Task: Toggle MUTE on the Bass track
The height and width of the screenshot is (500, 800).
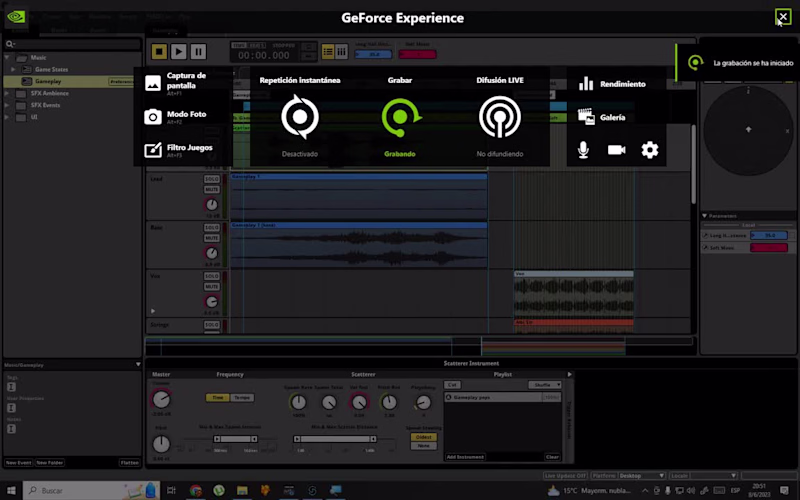Action: coord(212,238)
